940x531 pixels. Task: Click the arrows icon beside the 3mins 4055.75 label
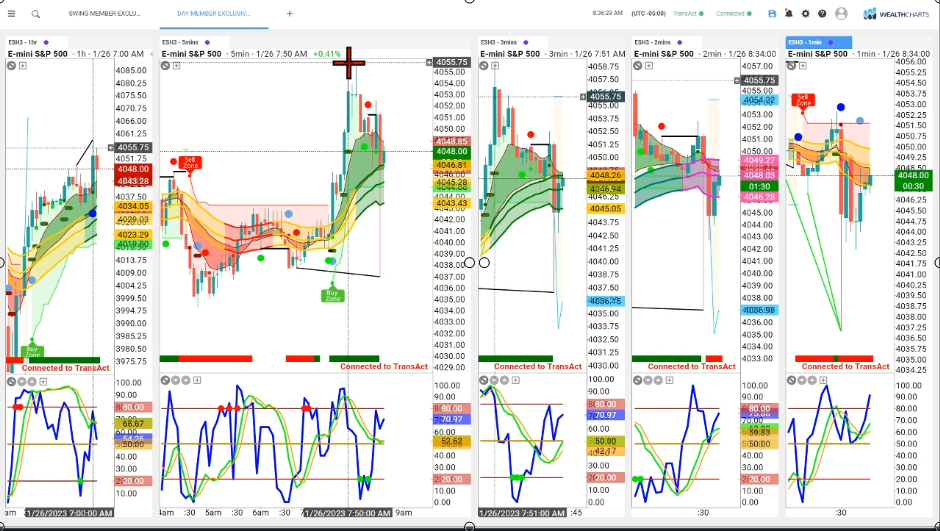583,96
